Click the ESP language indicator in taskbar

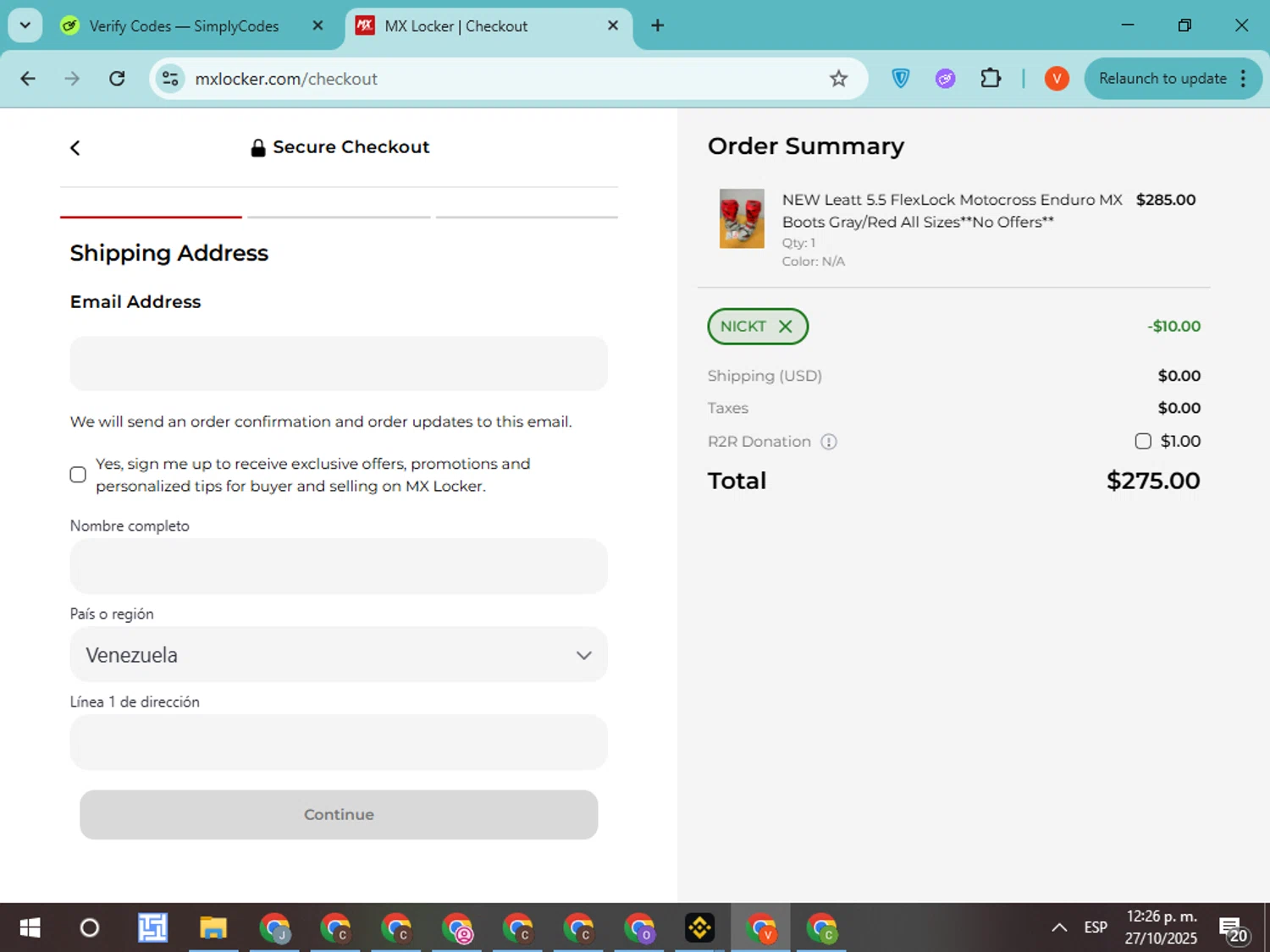tap(1096, 927)
